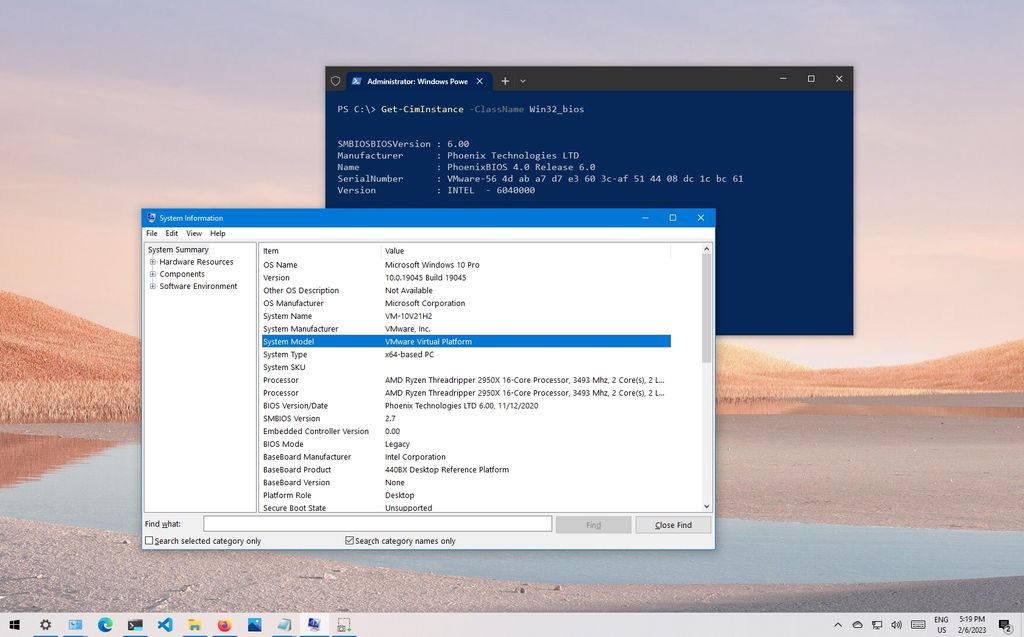Expand the Components tree node
The width and height of the screenshot is (1024, 637).
point(151,274)
